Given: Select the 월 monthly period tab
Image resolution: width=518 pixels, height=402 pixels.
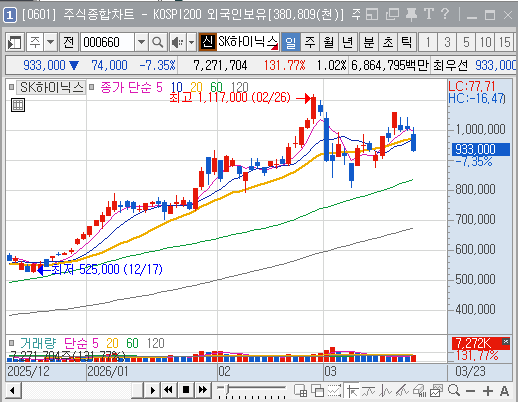Looking at the screenshot, I should (x=329, y=42).
